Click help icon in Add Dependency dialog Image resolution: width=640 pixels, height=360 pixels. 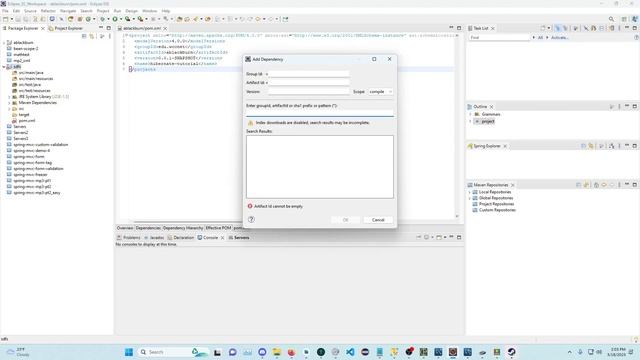tap(251, 220)
